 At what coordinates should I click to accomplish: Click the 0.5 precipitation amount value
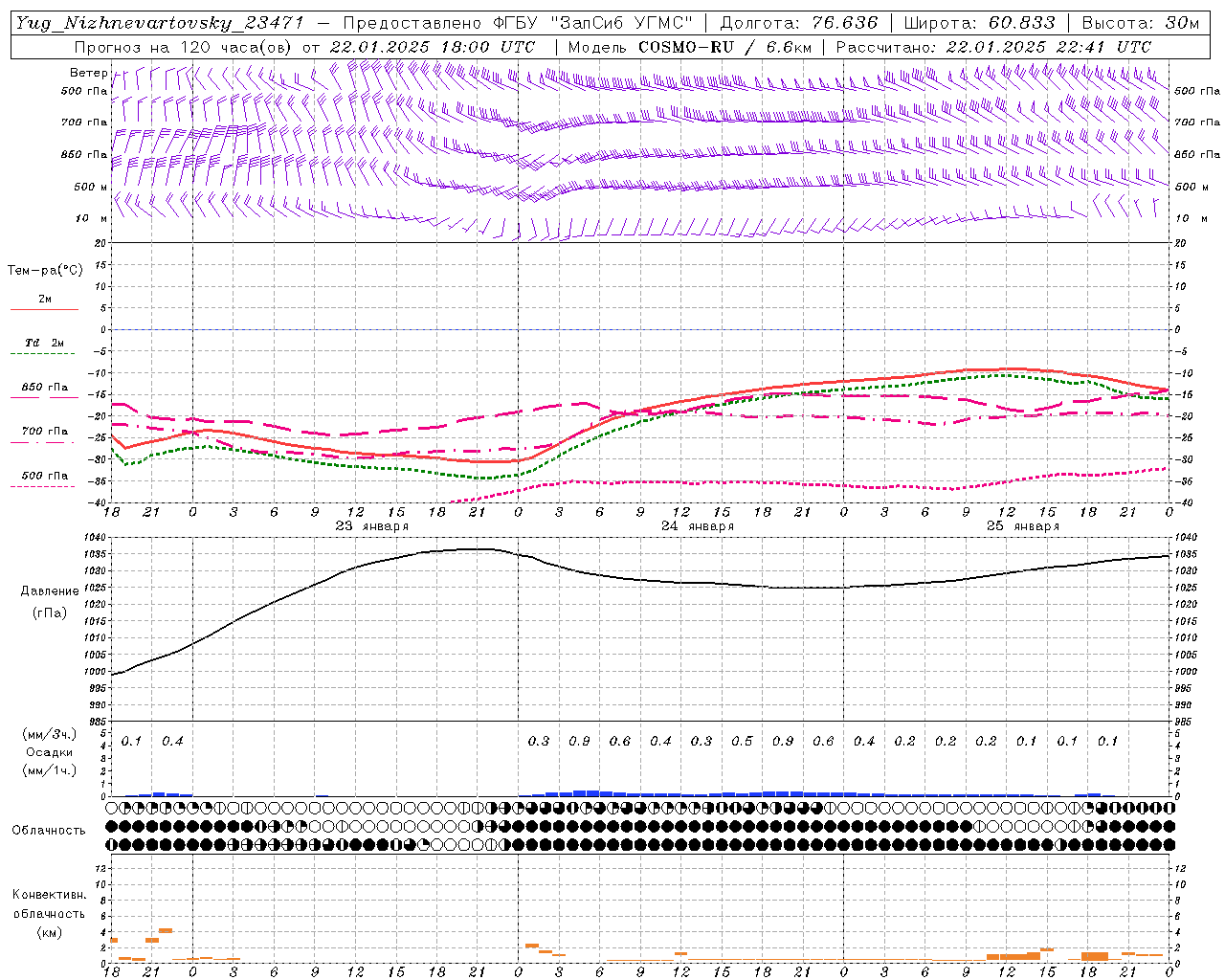[742, 741]
